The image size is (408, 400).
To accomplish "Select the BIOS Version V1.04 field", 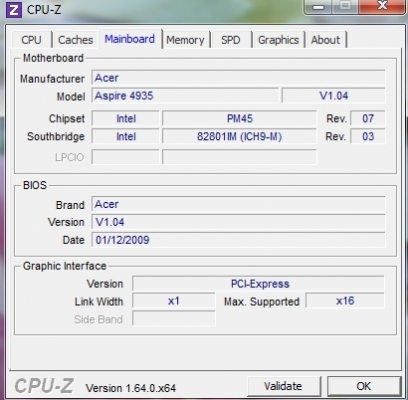I will tap(238, 222).
